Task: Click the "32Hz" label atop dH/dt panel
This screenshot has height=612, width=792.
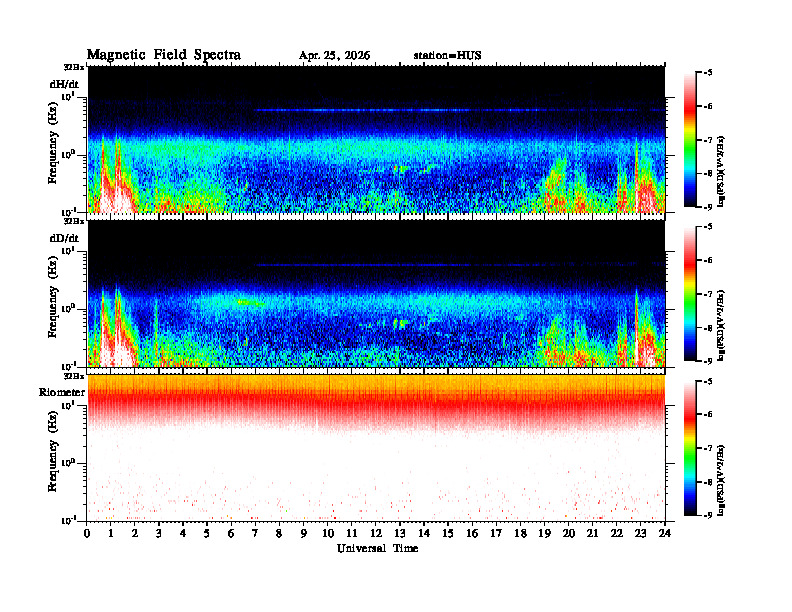Action: (74, 67)
